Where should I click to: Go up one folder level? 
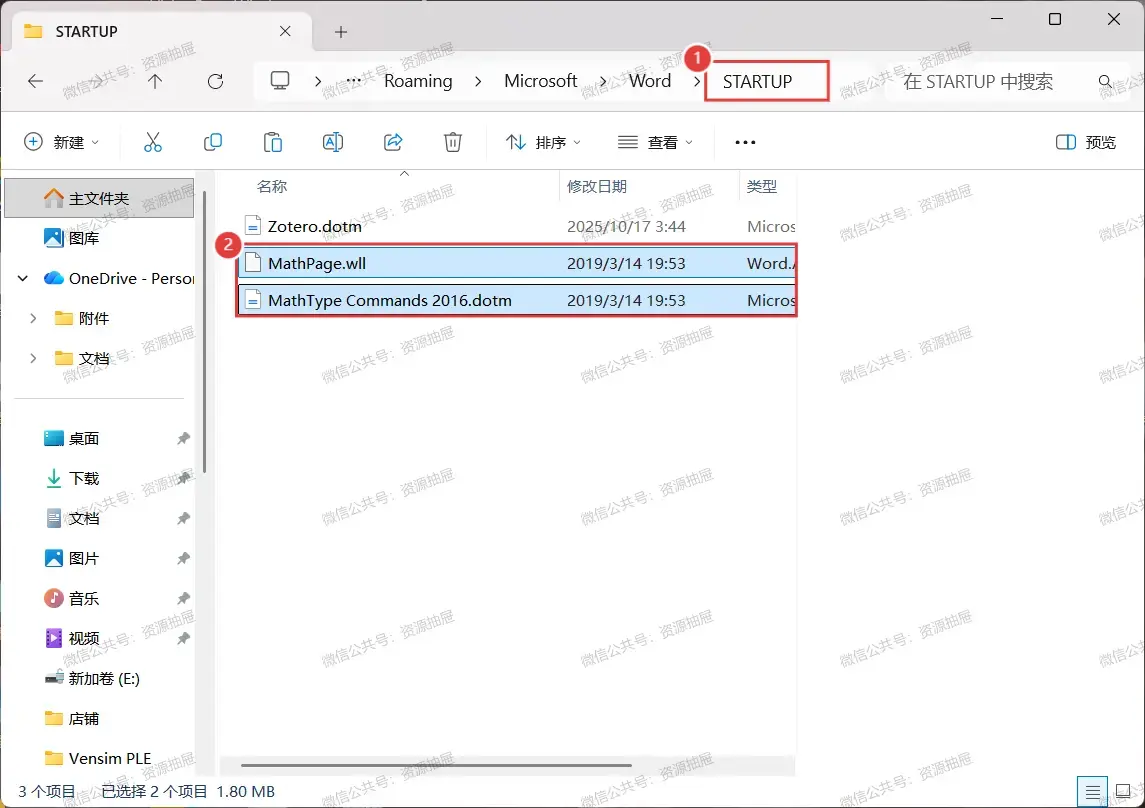coord(154,81)
